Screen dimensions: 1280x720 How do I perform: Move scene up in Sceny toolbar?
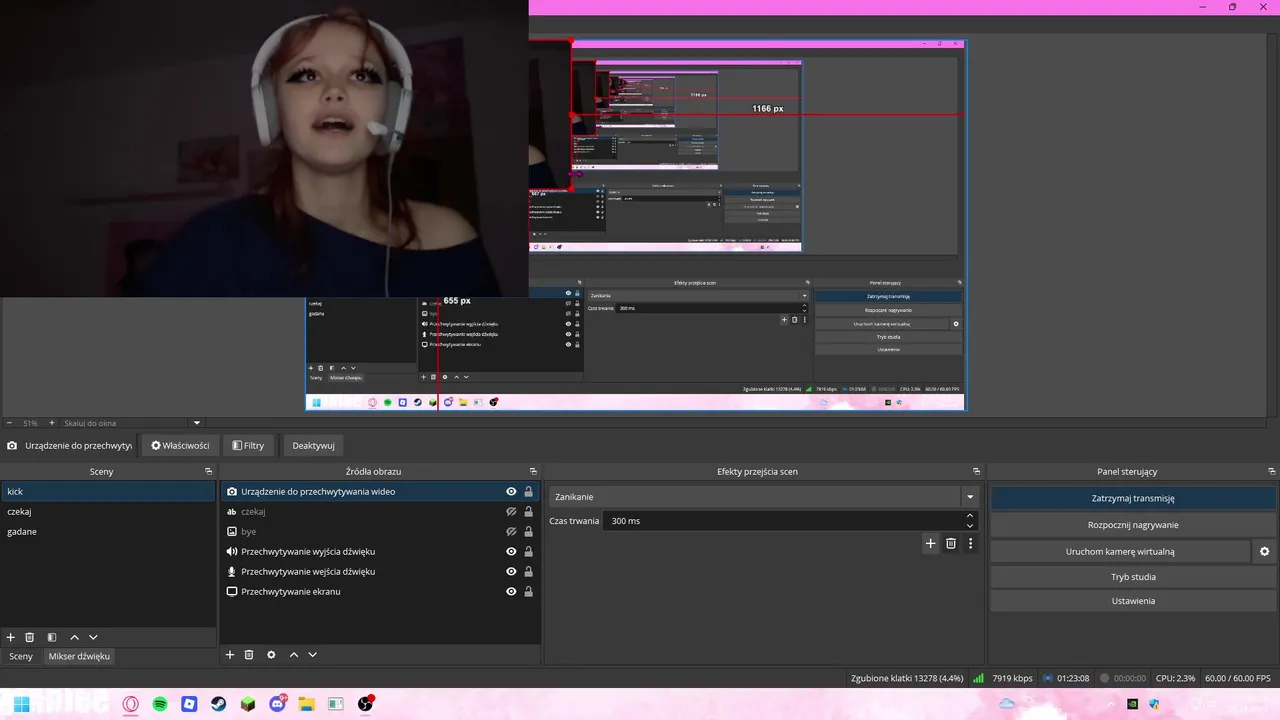pyautogui.click(x=74, y=637)
